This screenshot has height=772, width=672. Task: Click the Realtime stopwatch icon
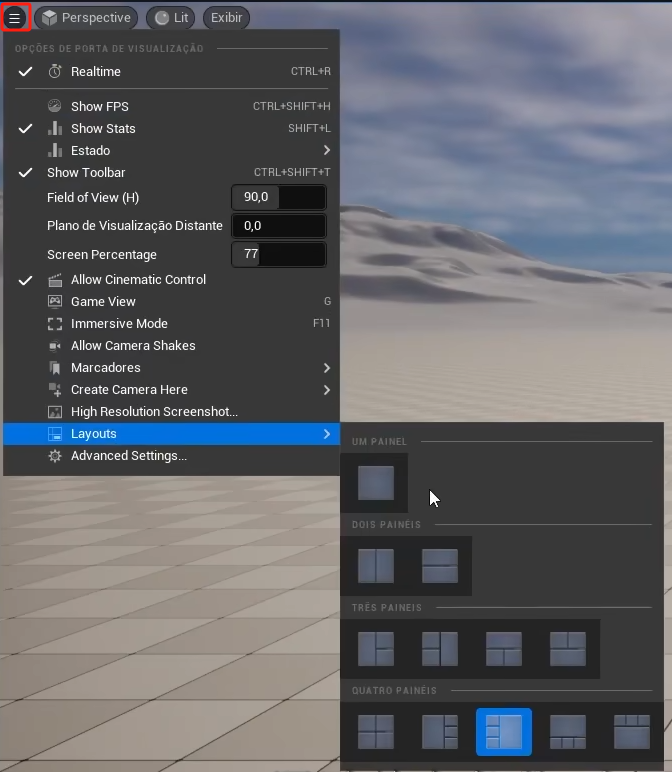(55, 71)
